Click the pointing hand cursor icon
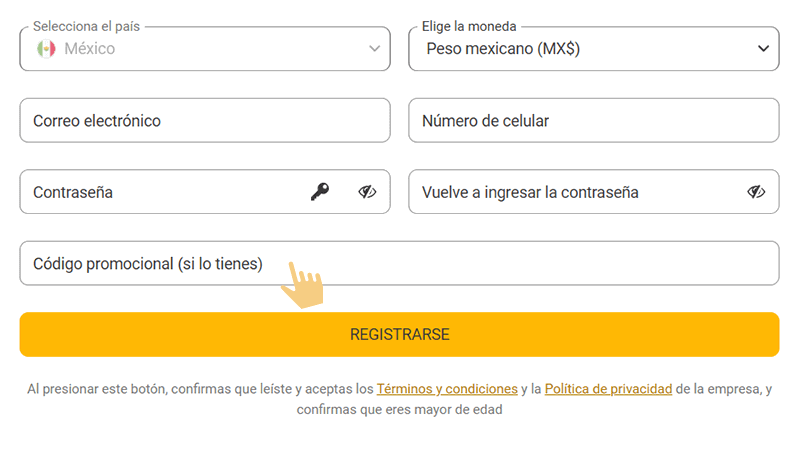This screenshot has height=450, width=800. (x=302, y=285)
